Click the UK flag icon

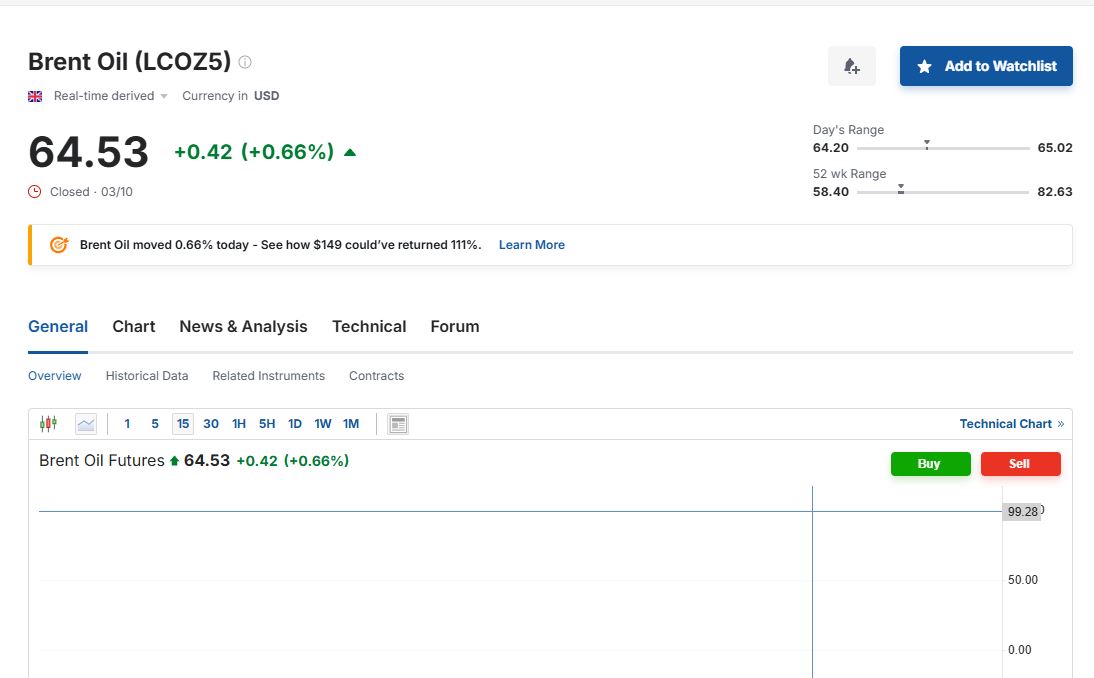[35, 96]
